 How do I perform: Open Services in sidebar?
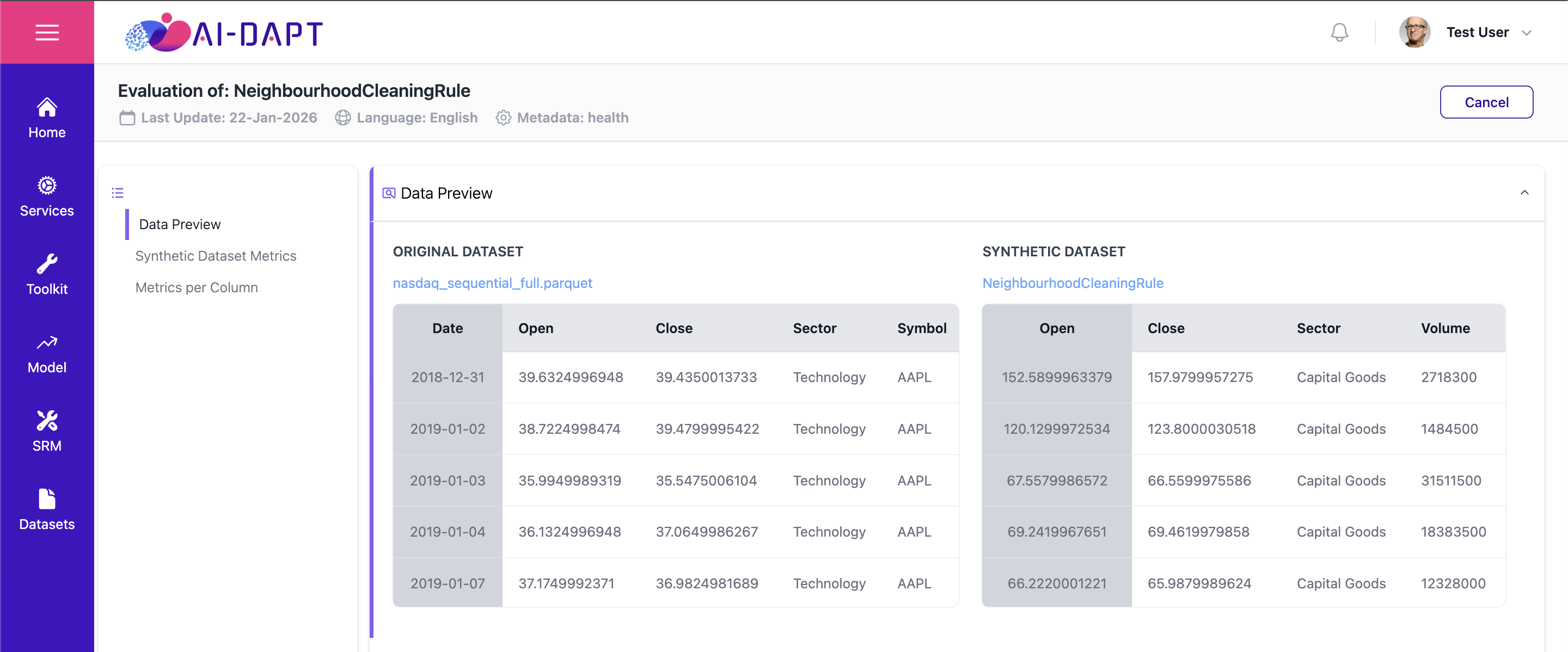[47, 197]
